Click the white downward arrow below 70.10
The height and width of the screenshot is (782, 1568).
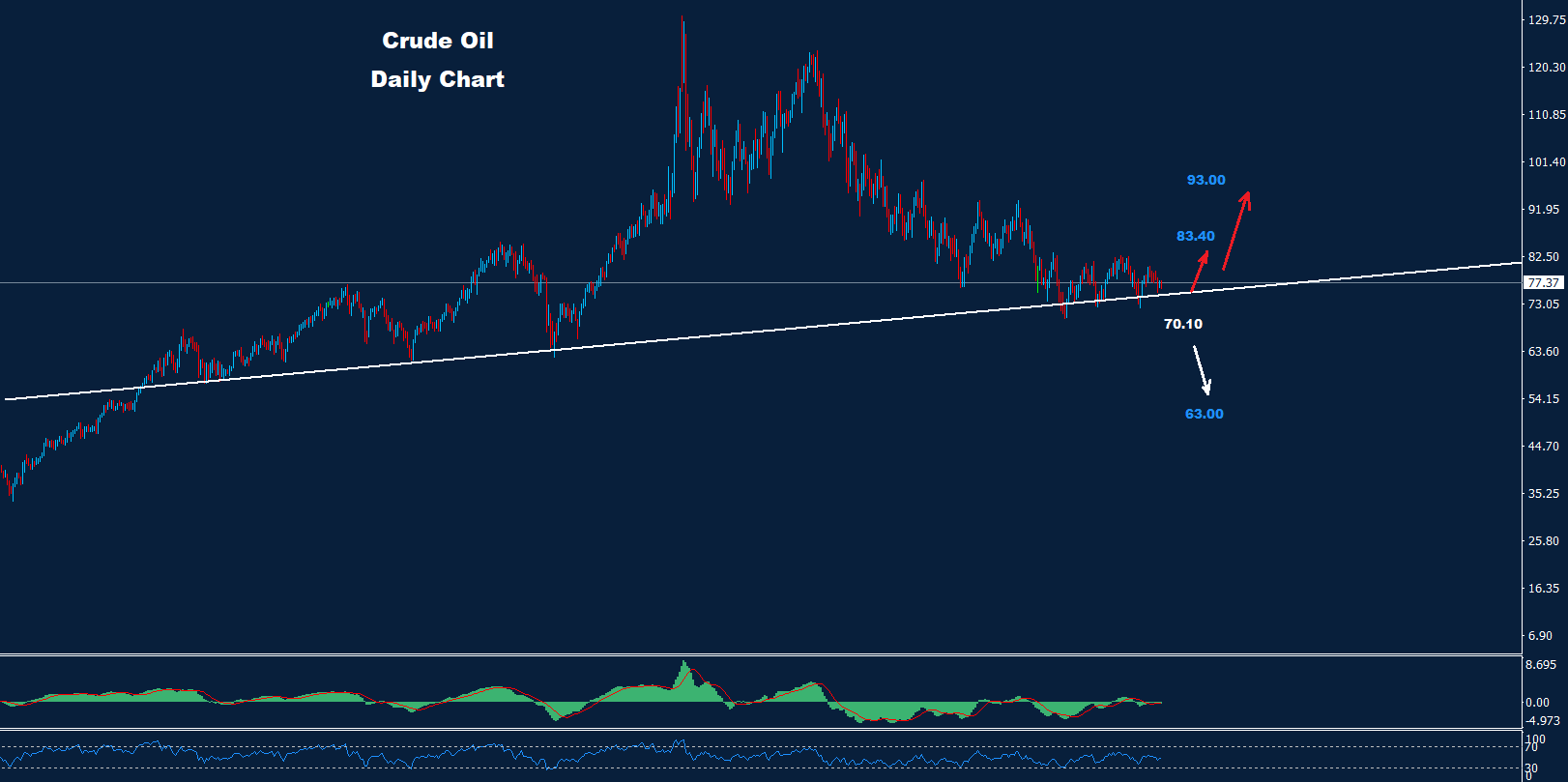1202,370
